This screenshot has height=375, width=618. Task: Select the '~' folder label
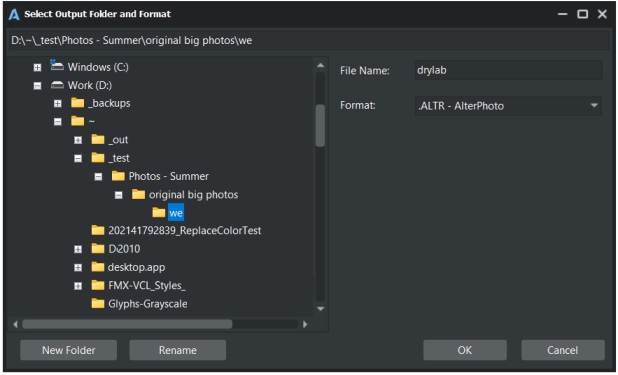pyautogui.click(x=91, y=121)
